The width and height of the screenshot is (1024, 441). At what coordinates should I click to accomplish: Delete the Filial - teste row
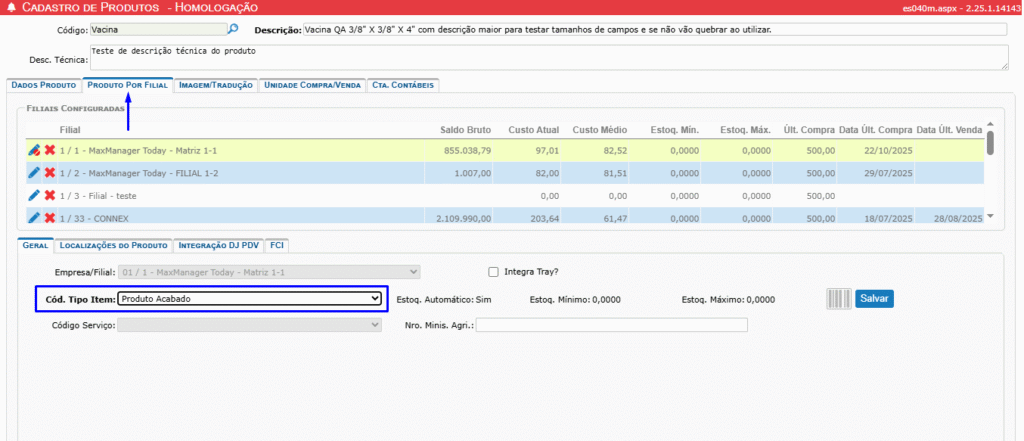coord(49,195)
